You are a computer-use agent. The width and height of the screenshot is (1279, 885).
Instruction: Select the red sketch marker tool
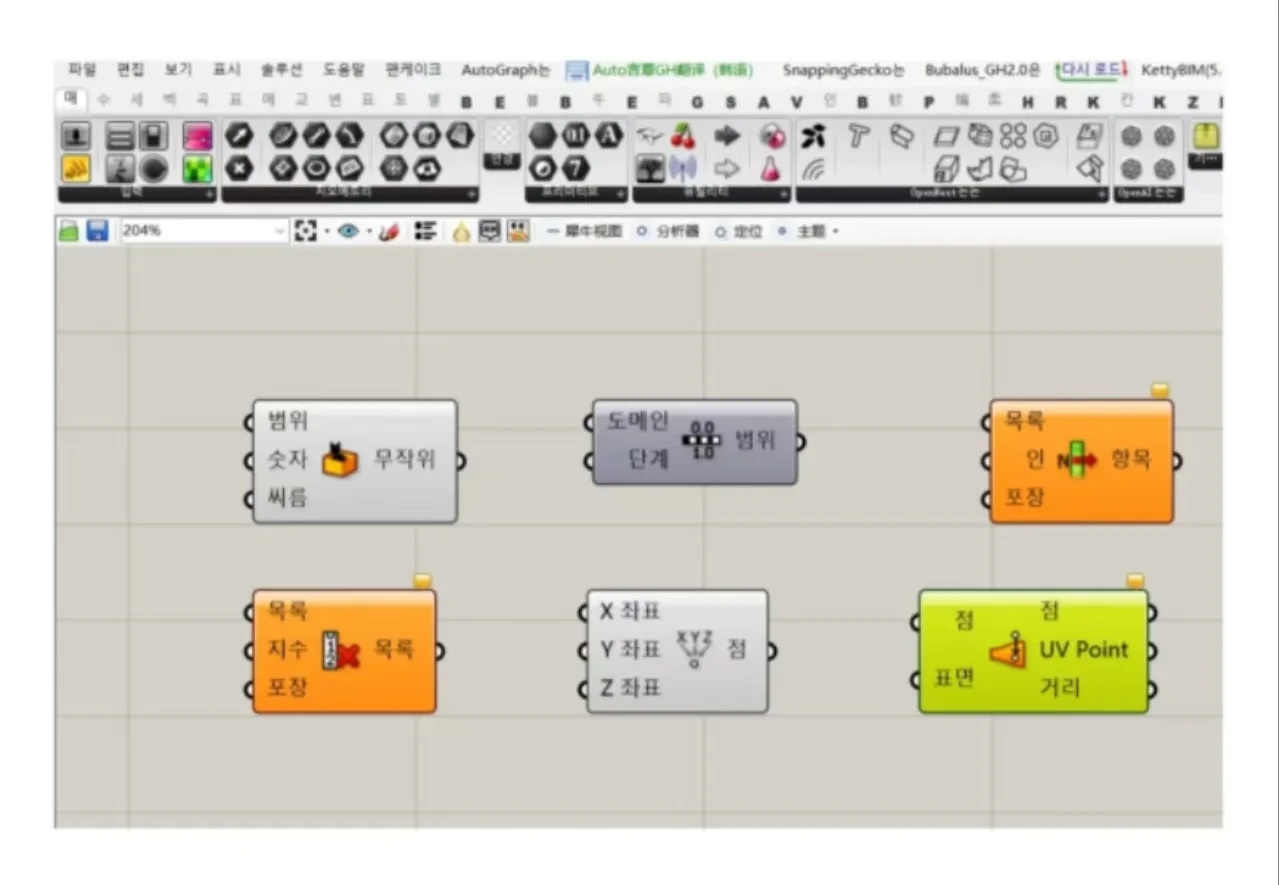[390, 231]
